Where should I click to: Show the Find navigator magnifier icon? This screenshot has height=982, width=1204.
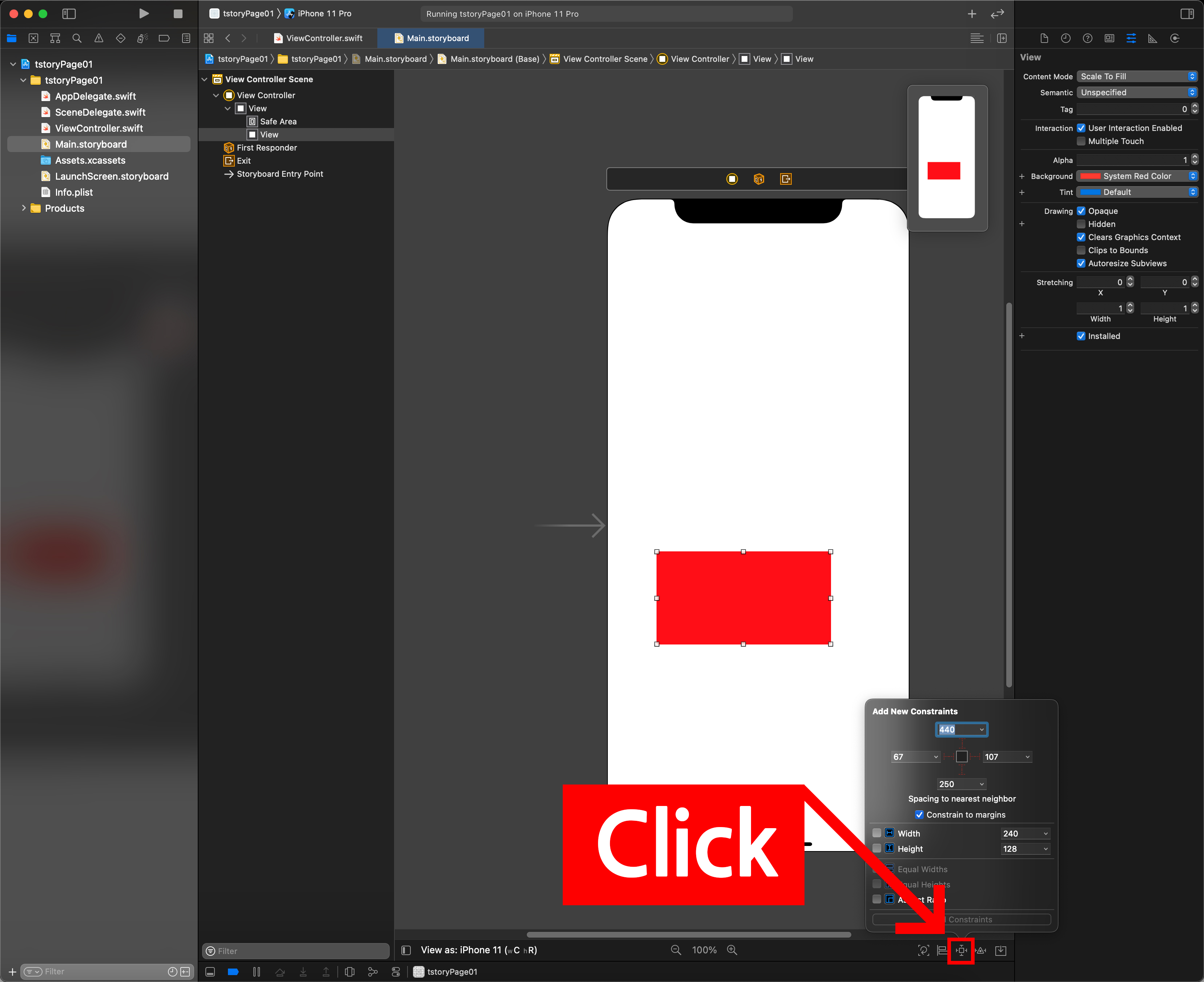point(77,39)
